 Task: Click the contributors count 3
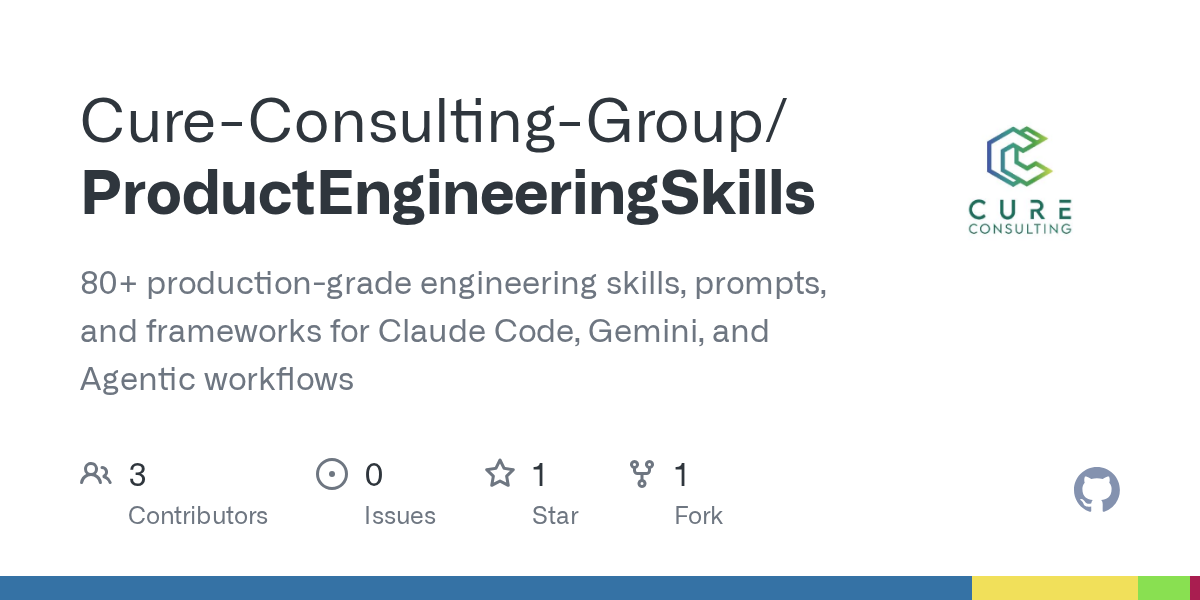click(137, 475)
